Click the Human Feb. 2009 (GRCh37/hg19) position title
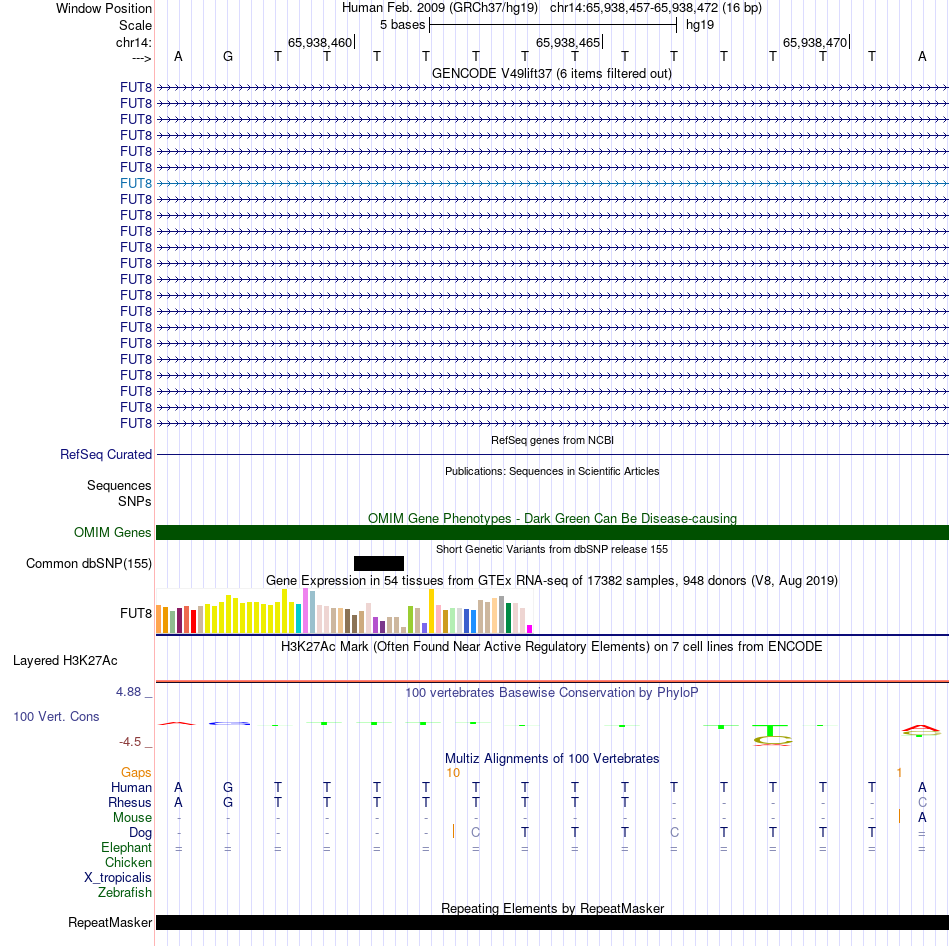950x946 pixels. [440, 8]
